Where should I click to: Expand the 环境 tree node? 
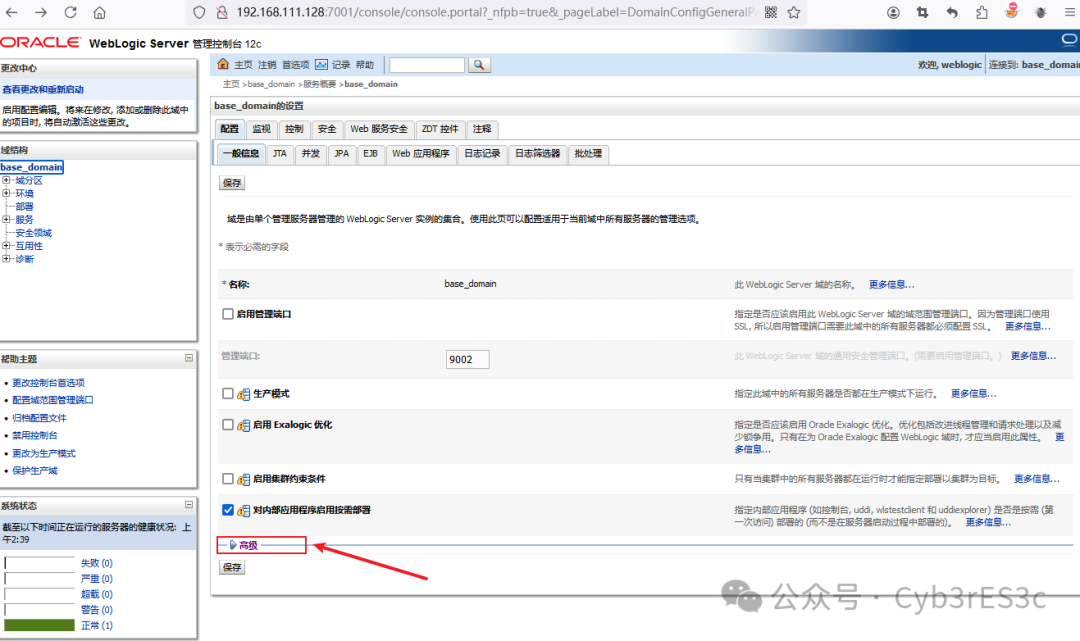pos(6,193)
